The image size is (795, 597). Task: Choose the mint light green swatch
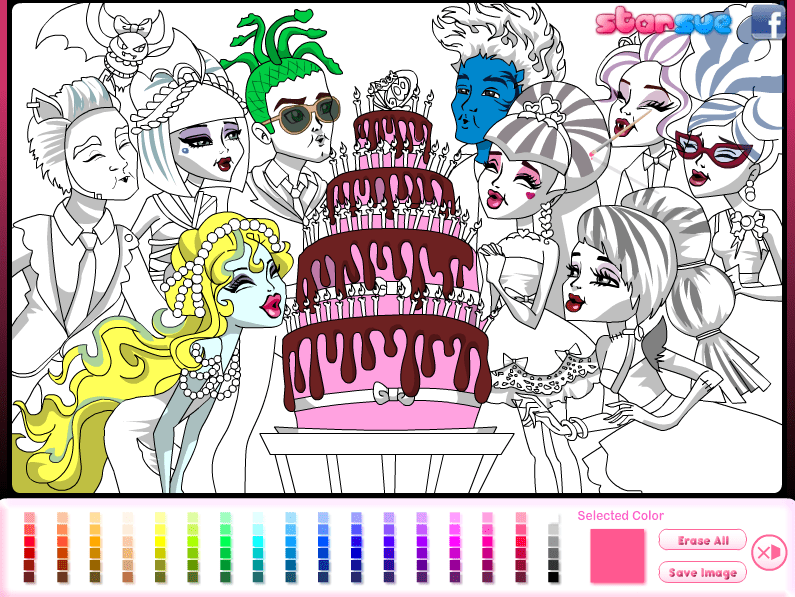coord(226,517)
